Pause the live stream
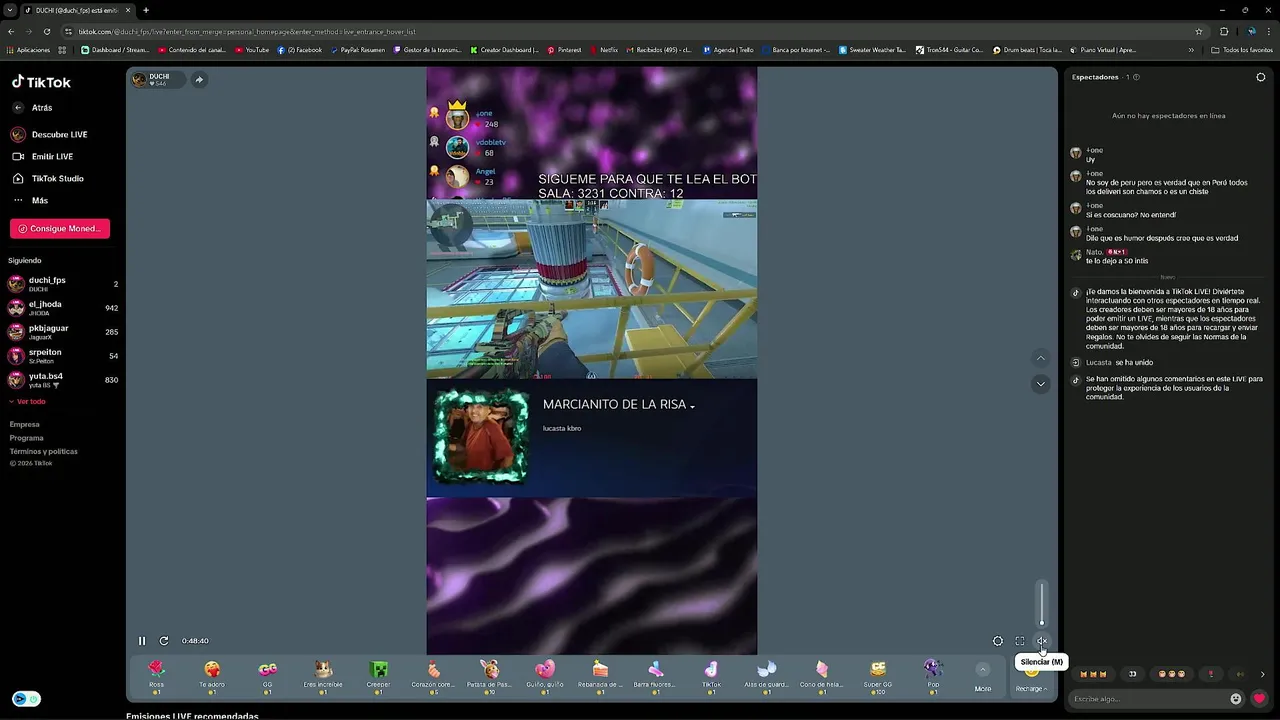This screenshot has height=720, width=1280. (x=142, y=641)
